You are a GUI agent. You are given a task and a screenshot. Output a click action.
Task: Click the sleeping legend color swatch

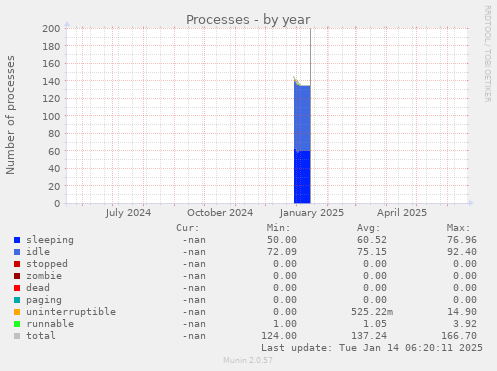tap(17, 240)
